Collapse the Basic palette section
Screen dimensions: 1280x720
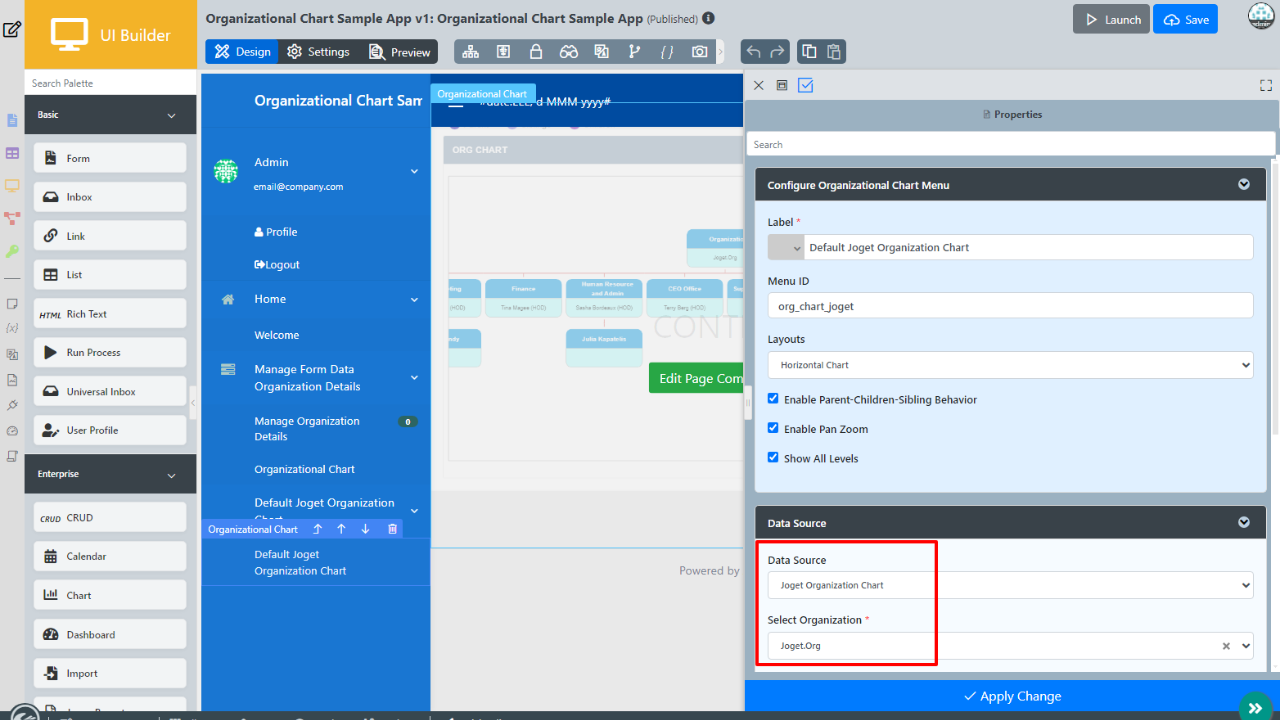click(171, 116)
